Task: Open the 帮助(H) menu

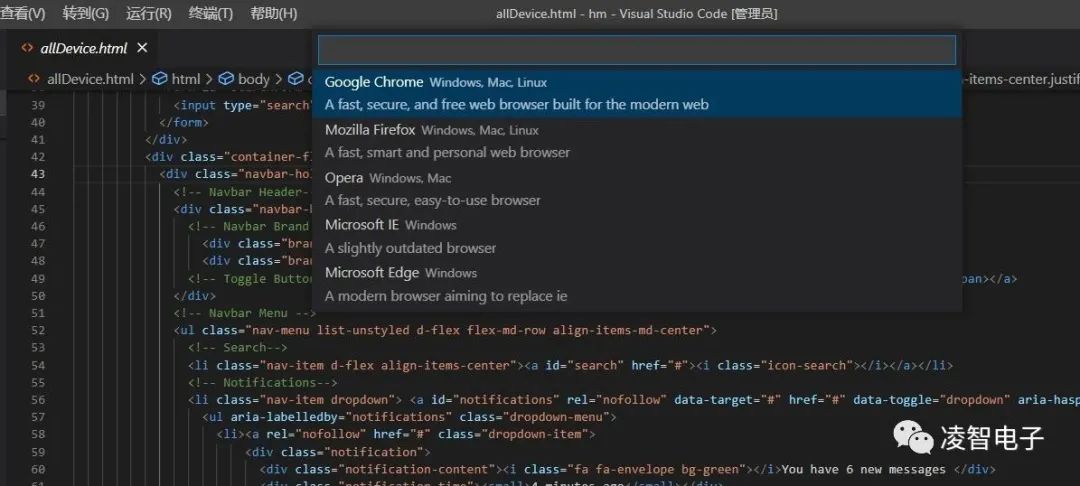Action: pyautogui.click(x=273, y=14)
